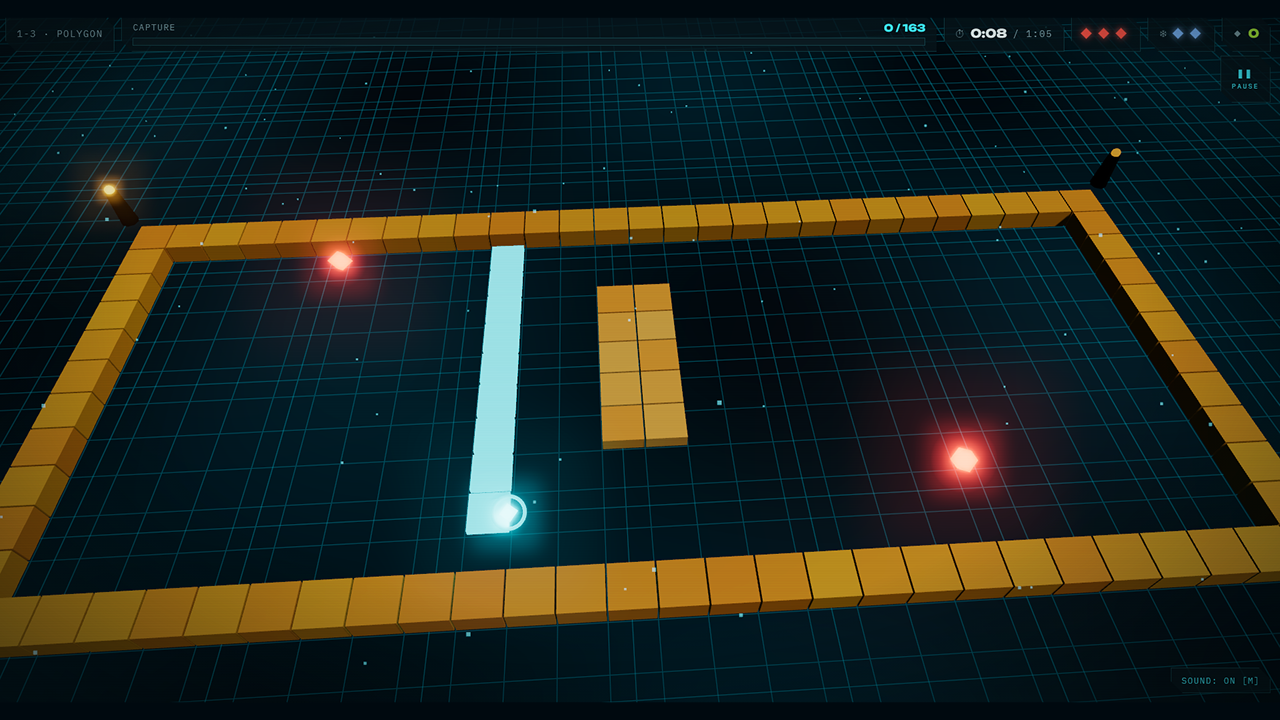
Task: Click the stopwatch timer icon
Action: pos(960,34)
